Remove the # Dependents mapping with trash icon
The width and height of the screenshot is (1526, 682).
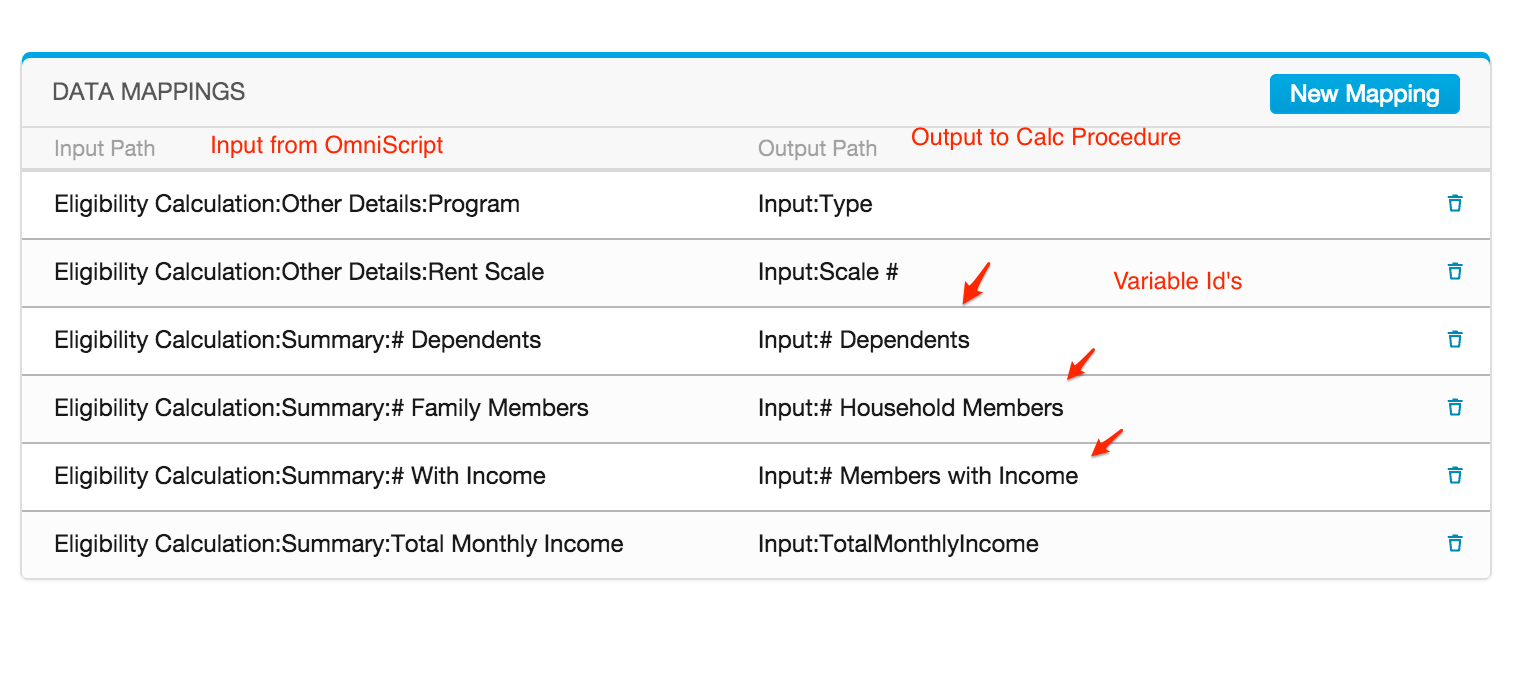(x=1455, y=340)
